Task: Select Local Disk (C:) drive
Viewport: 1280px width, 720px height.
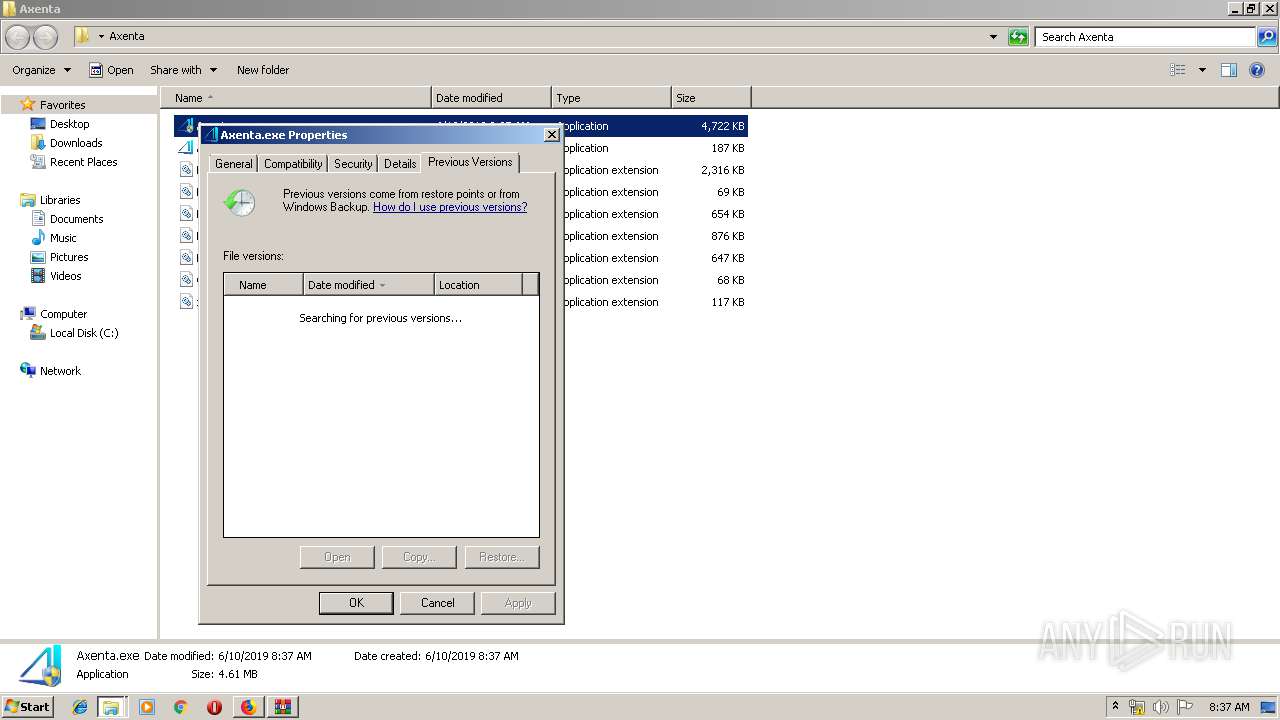Action: (x=84, y=333)
